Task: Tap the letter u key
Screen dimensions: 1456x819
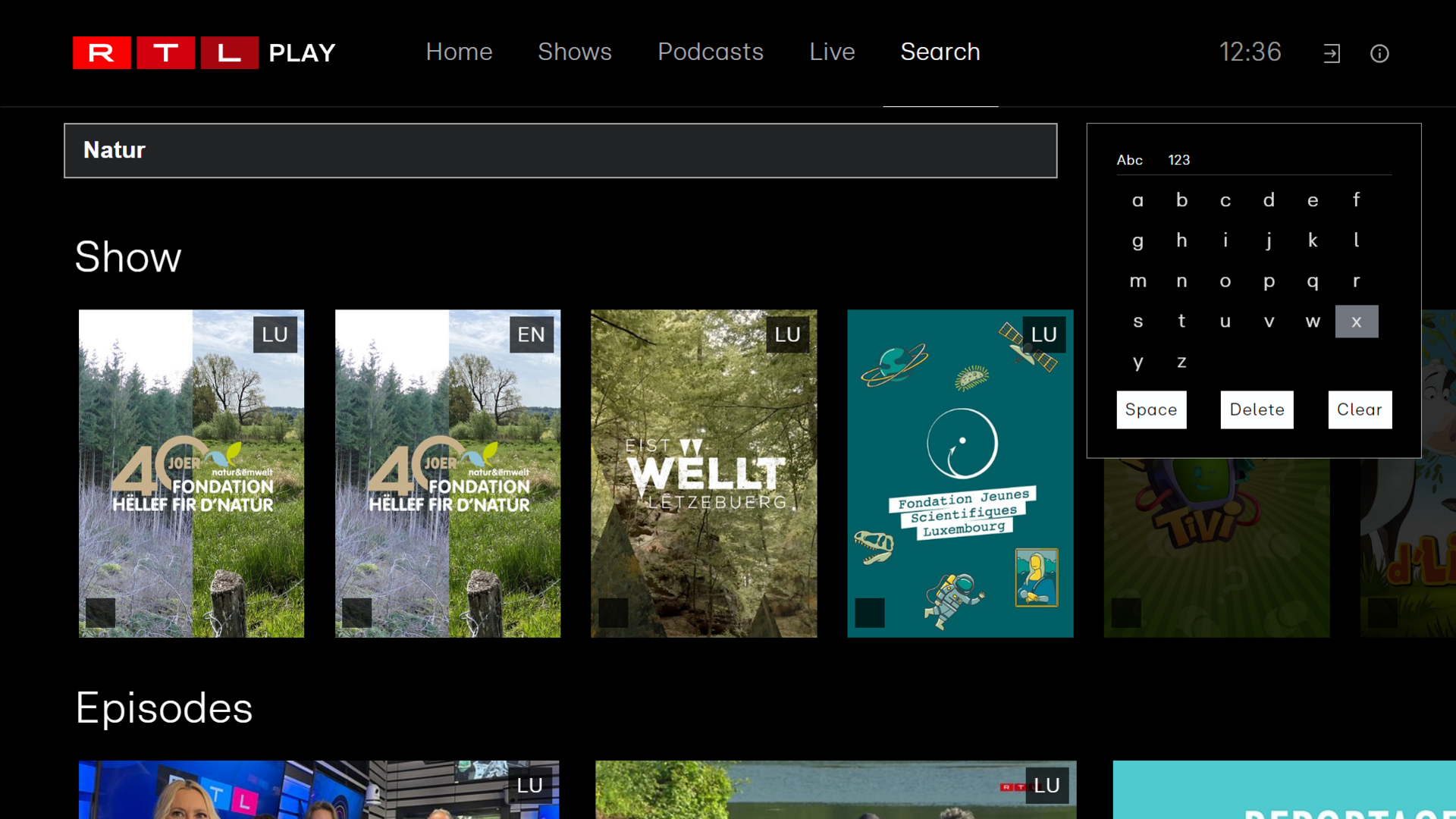Action: [1225, 322]
